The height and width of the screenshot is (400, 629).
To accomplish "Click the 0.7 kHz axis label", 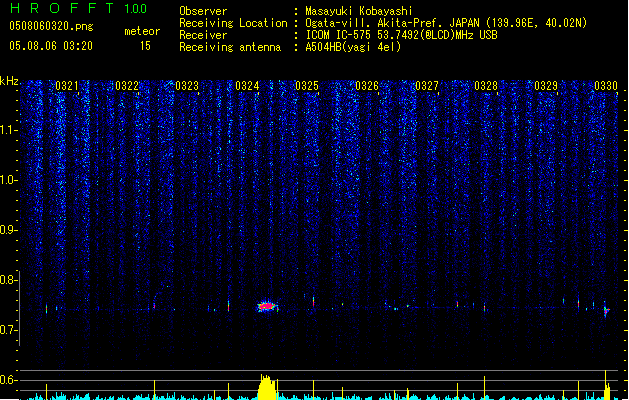I will coord(8,330).
